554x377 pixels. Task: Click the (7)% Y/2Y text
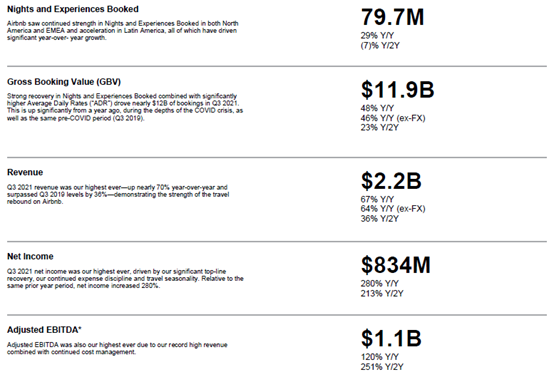pos(380,46)
